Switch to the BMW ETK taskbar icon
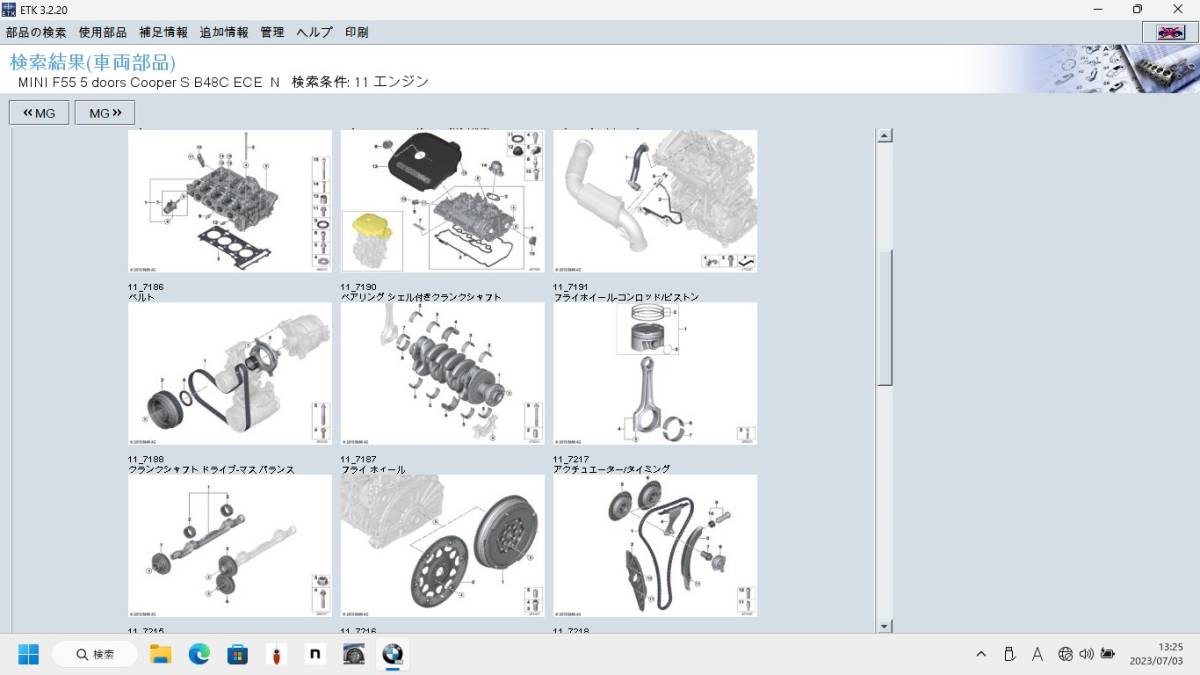This screenshot has height=675, width=1200. (x=392, y=654)
